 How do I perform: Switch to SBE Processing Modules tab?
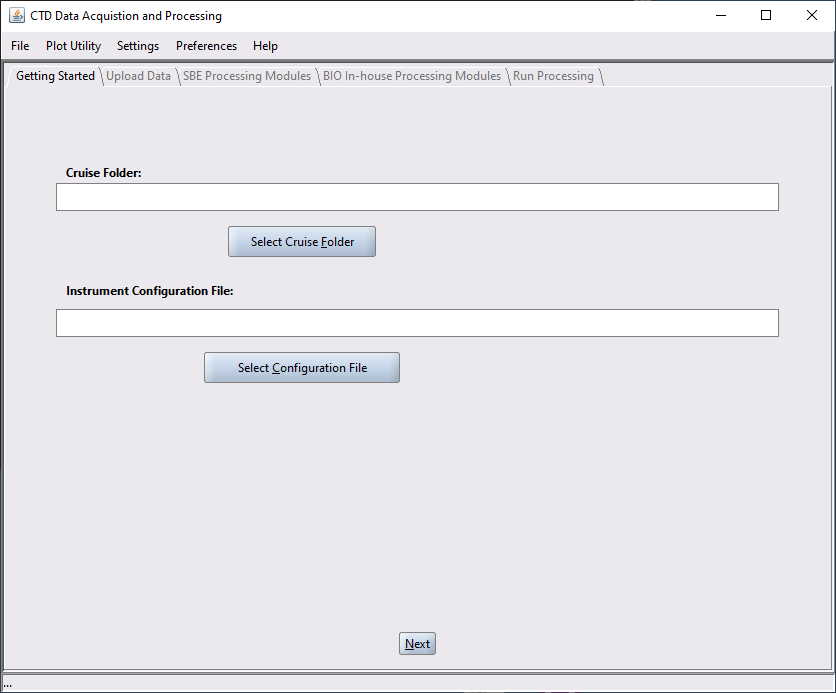pos(247,76)
